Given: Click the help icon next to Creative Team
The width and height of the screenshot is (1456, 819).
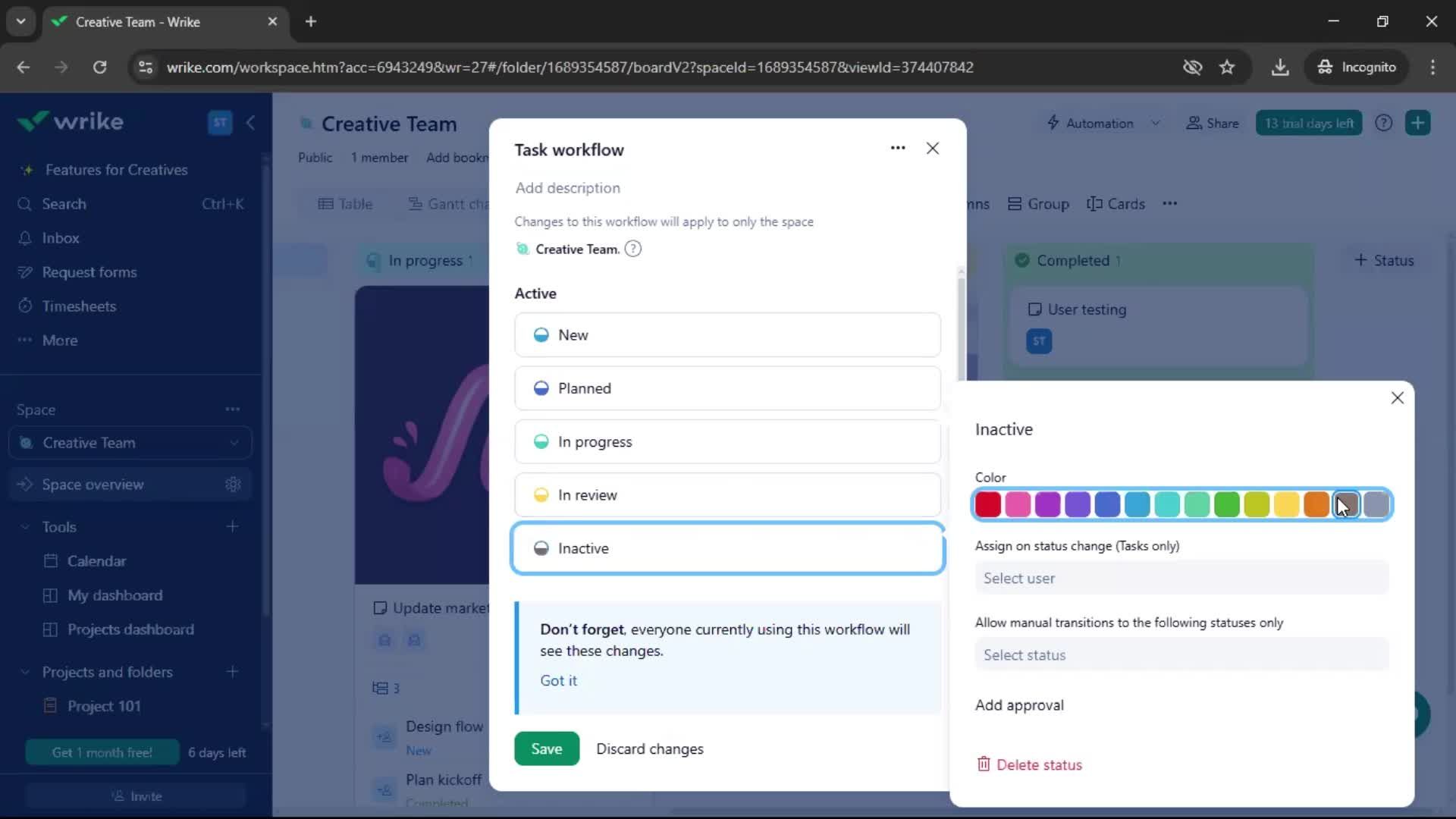Looking at the screenshot, I should 632,249.
